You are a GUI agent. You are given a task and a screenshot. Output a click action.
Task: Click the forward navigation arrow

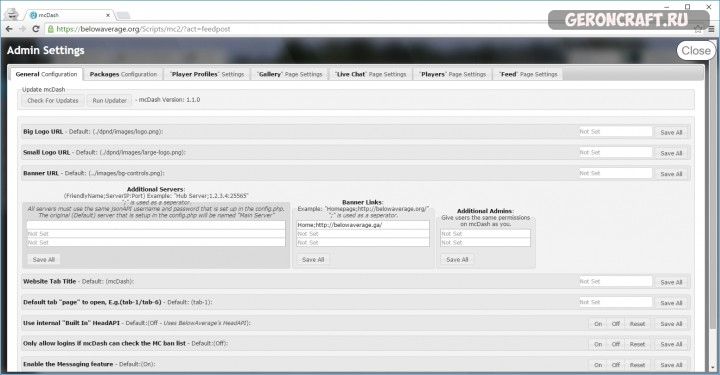[x=22, y=29]
